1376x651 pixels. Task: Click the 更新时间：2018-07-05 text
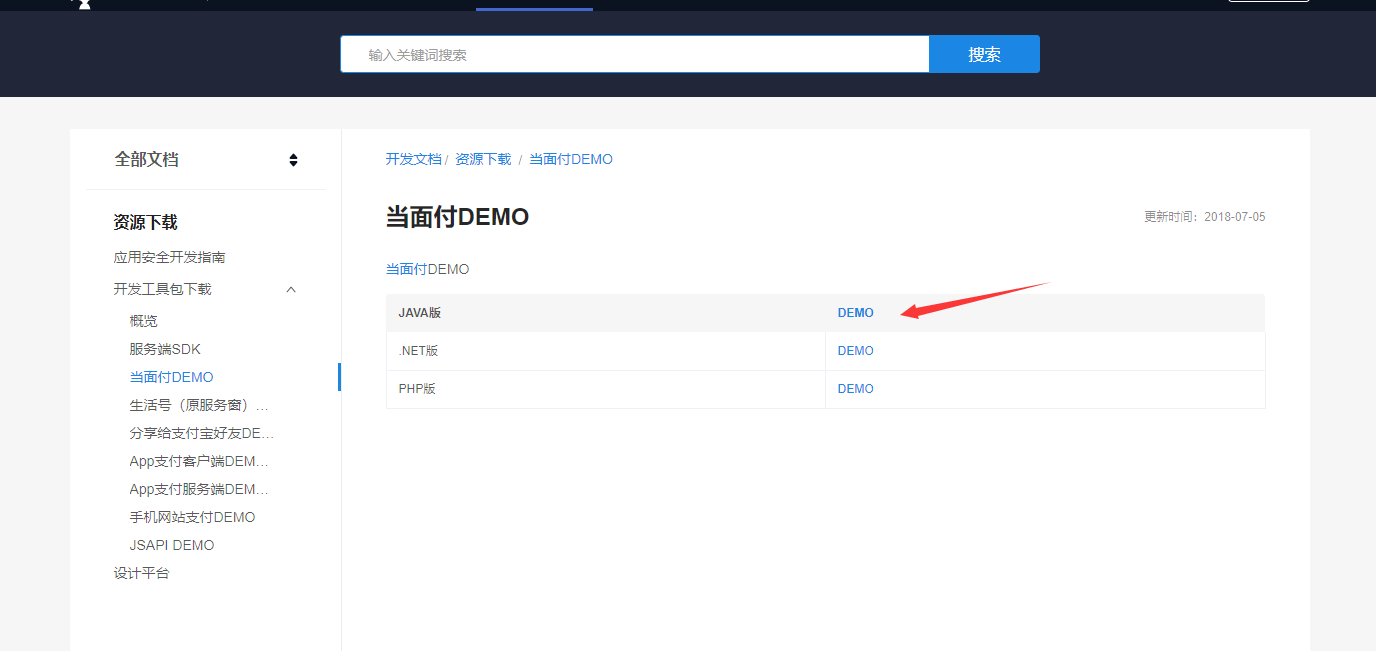1204,217
